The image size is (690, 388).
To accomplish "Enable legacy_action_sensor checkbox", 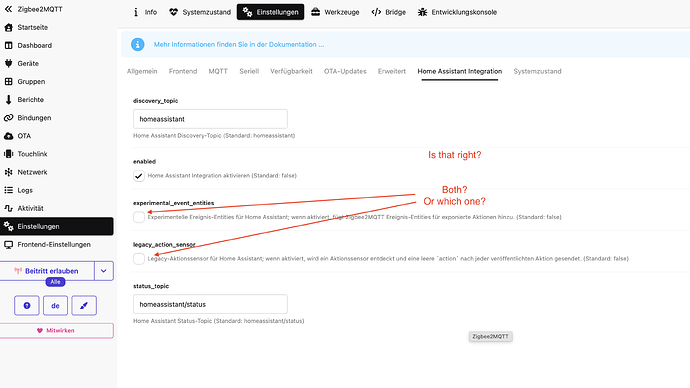I will point(139,259).
